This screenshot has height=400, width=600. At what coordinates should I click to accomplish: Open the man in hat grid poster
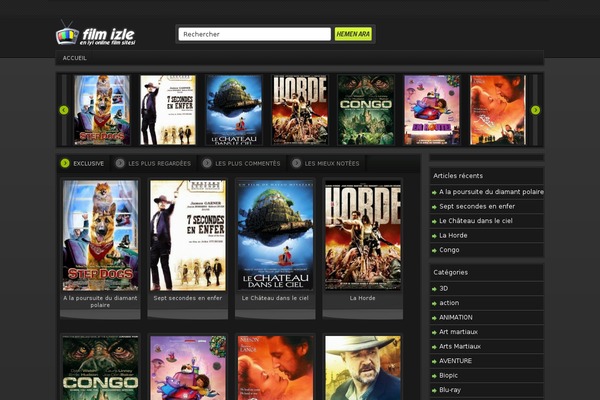coord(363,368)
